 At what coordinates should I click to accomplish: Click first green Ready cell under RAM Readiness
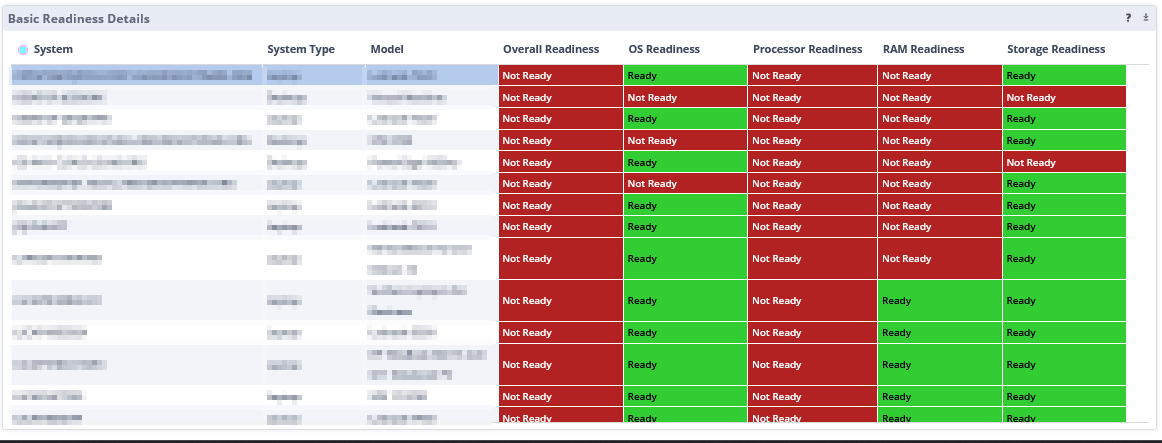(x=939, y=301)
